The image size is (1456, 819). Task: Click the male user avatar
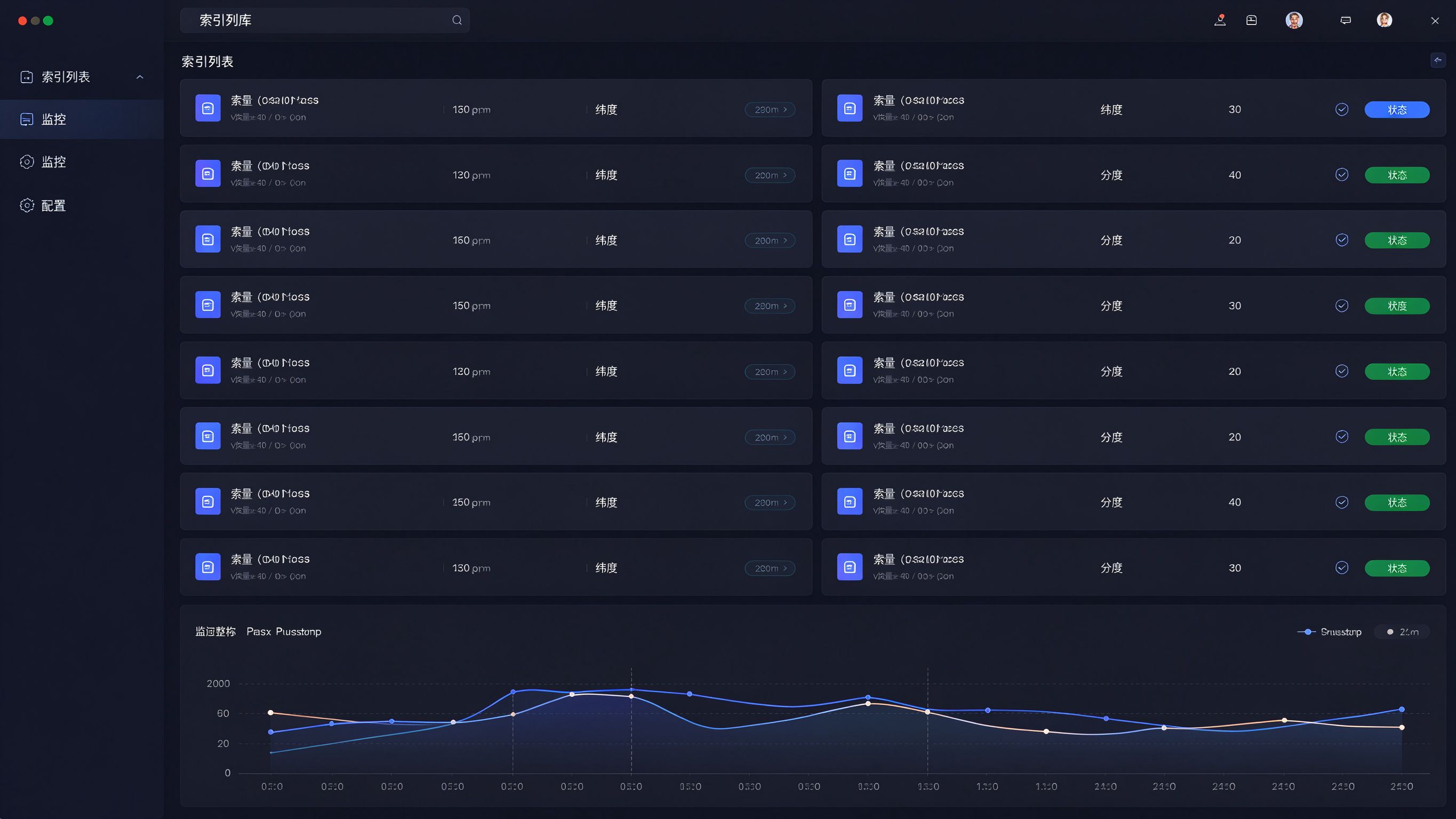click(x=1294, y=20)
